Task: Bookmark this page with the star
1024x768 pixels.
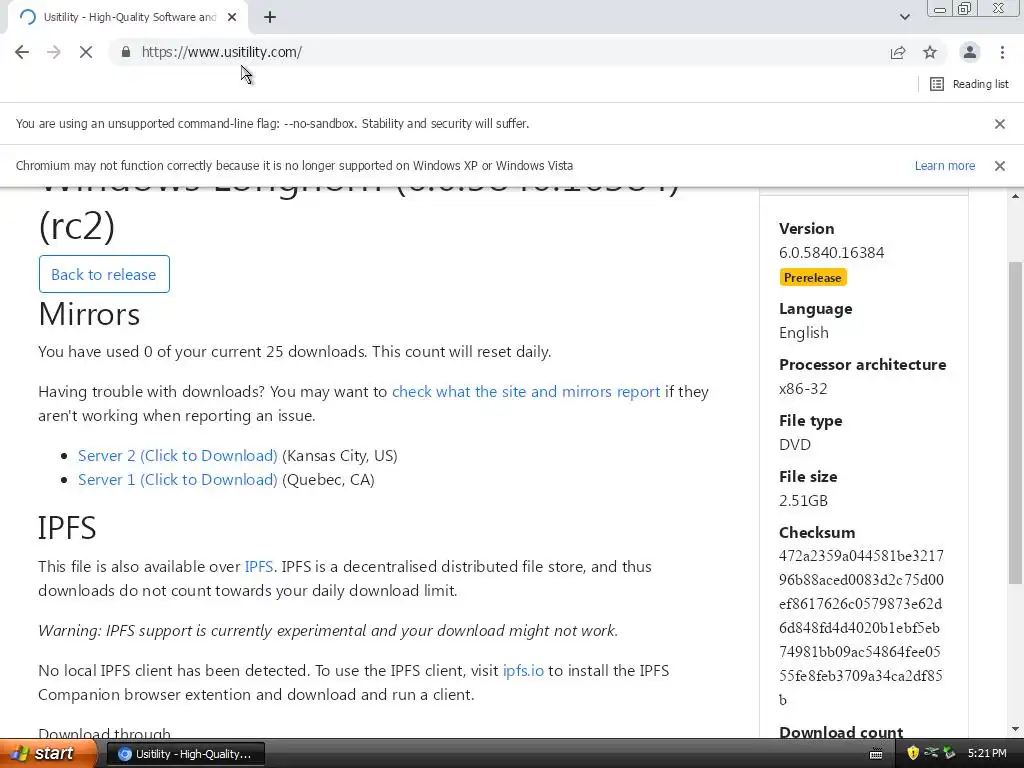Action: pos(930,52)
